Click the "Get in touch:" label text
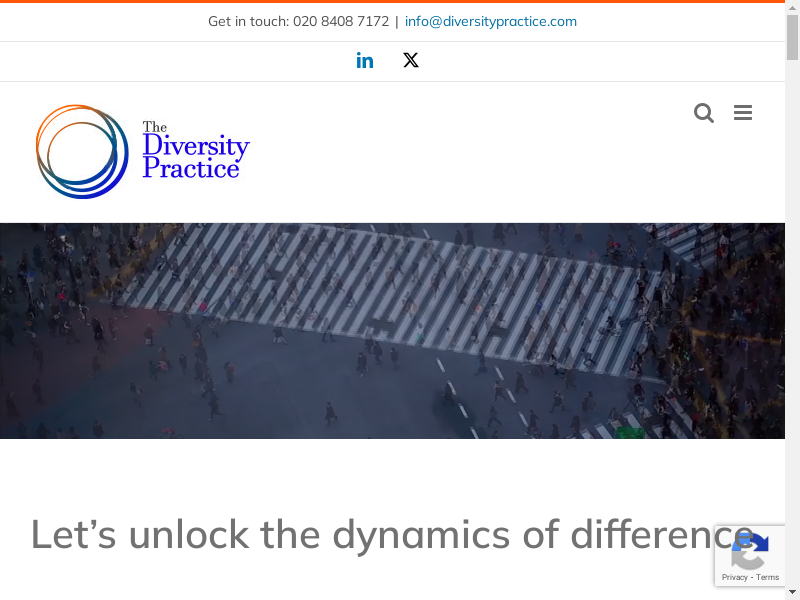Viewport: 800px width, 600px height. 248,21
